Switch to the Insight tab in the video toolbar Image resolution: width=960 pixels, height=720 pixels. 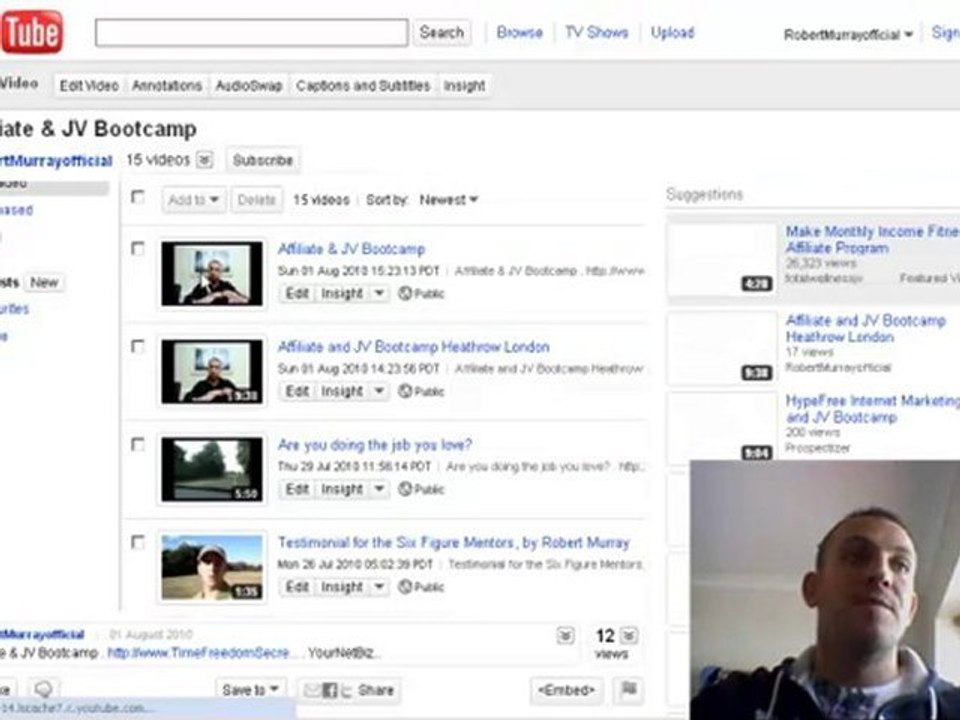464,86
